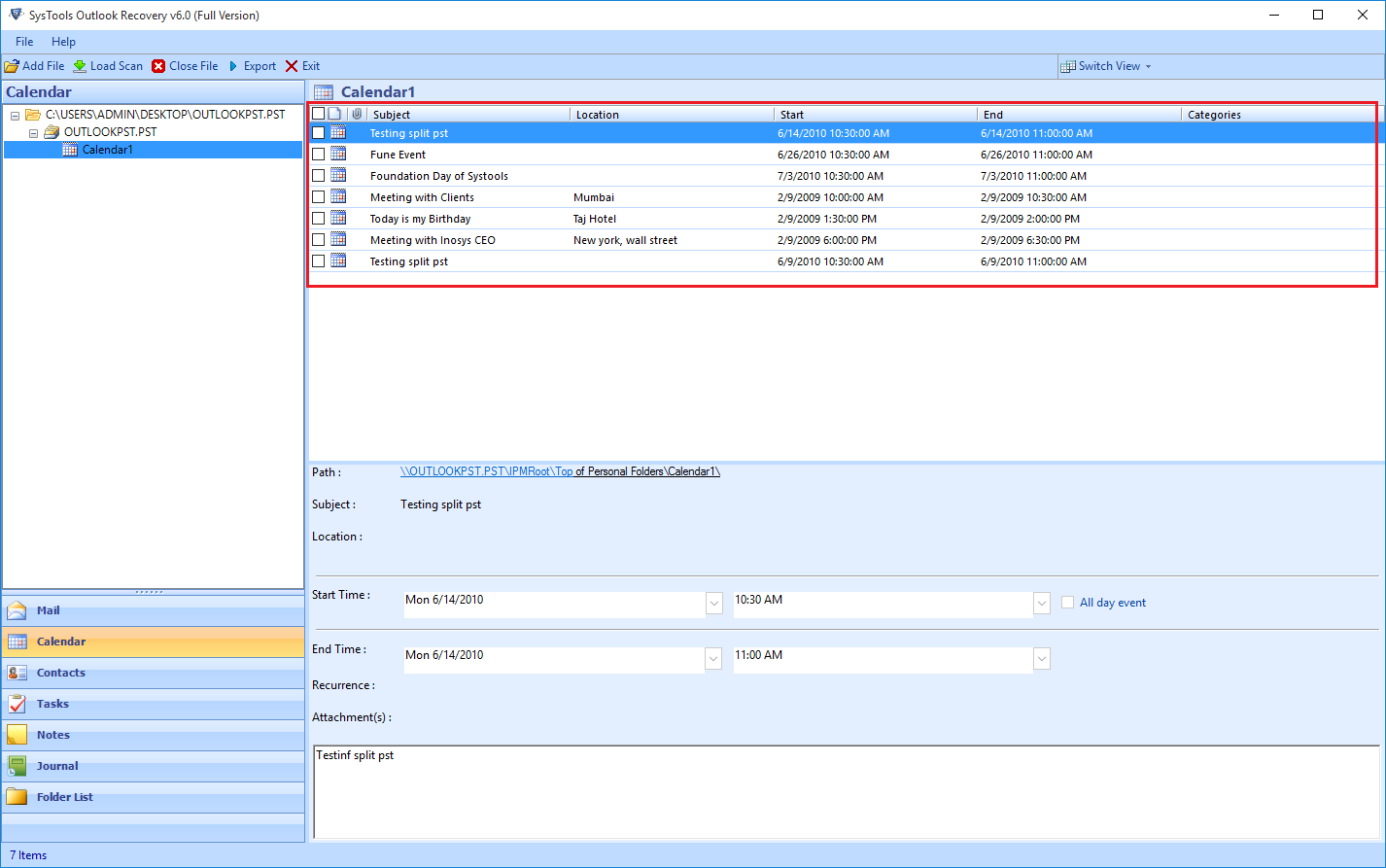Click the SysTools app icon in title bar

16,15
